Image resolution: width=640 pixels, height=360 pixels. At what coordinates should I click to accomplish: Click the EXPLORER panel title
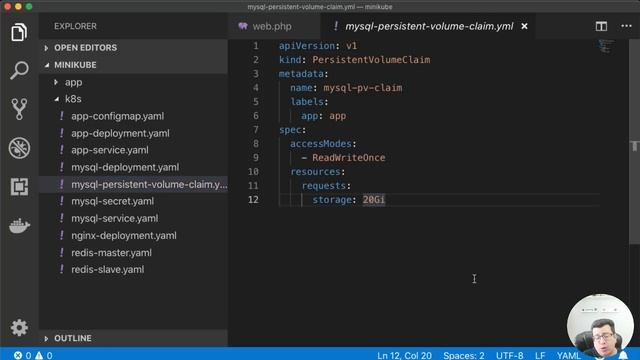76,26
